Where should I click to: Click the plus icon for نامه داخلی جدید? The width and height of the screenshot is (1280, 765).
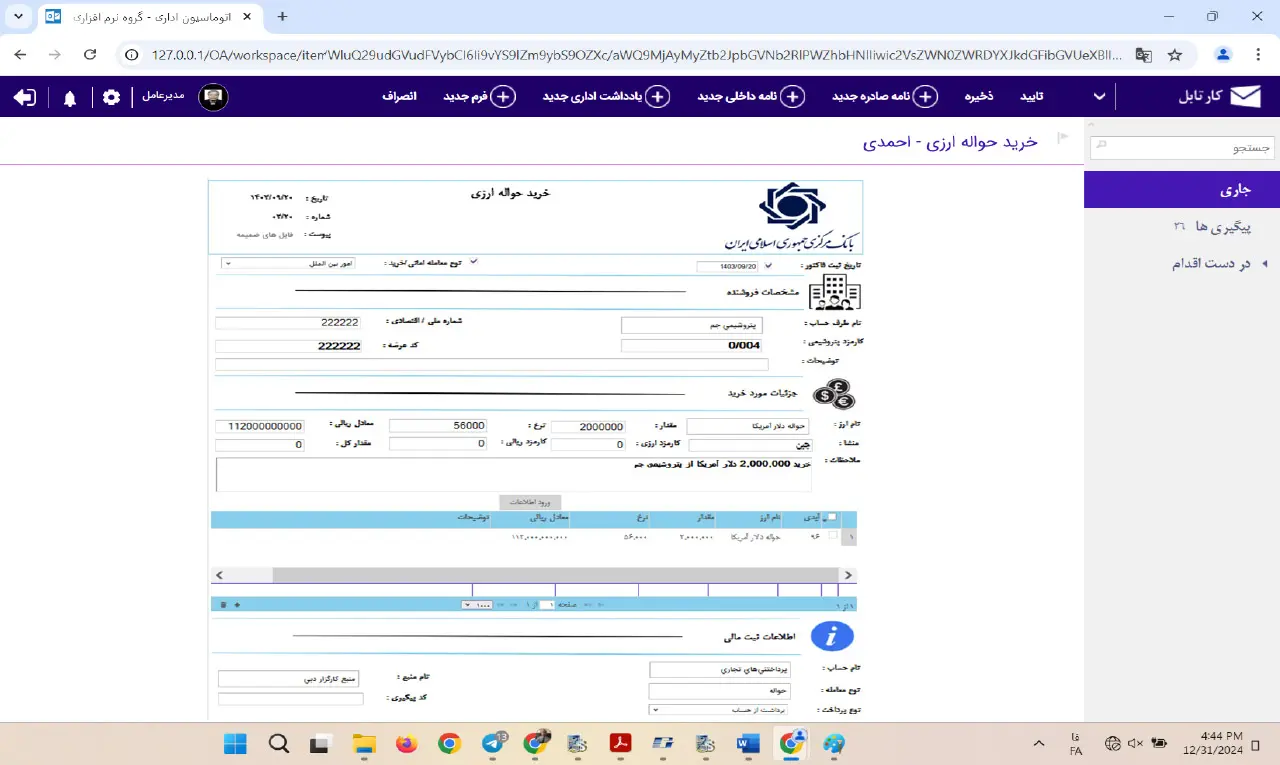[x=792, y=97]
